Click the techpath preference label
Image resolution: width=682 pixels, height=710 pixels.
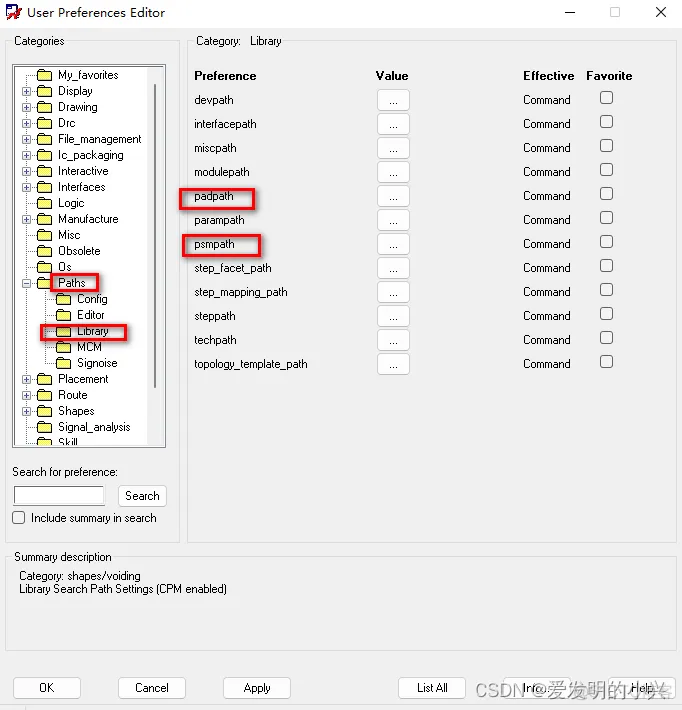(215, 340)
